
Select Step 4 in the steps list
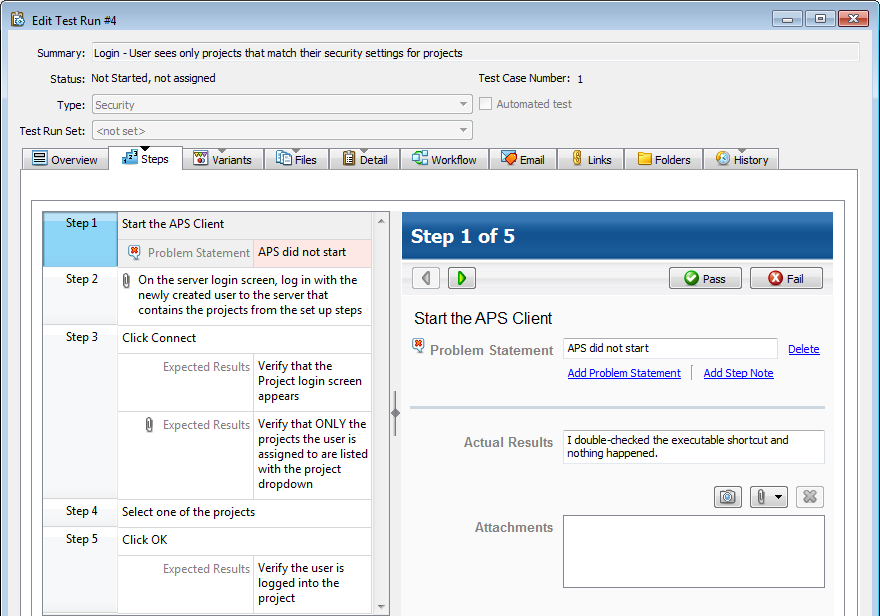tap(81, 512)
